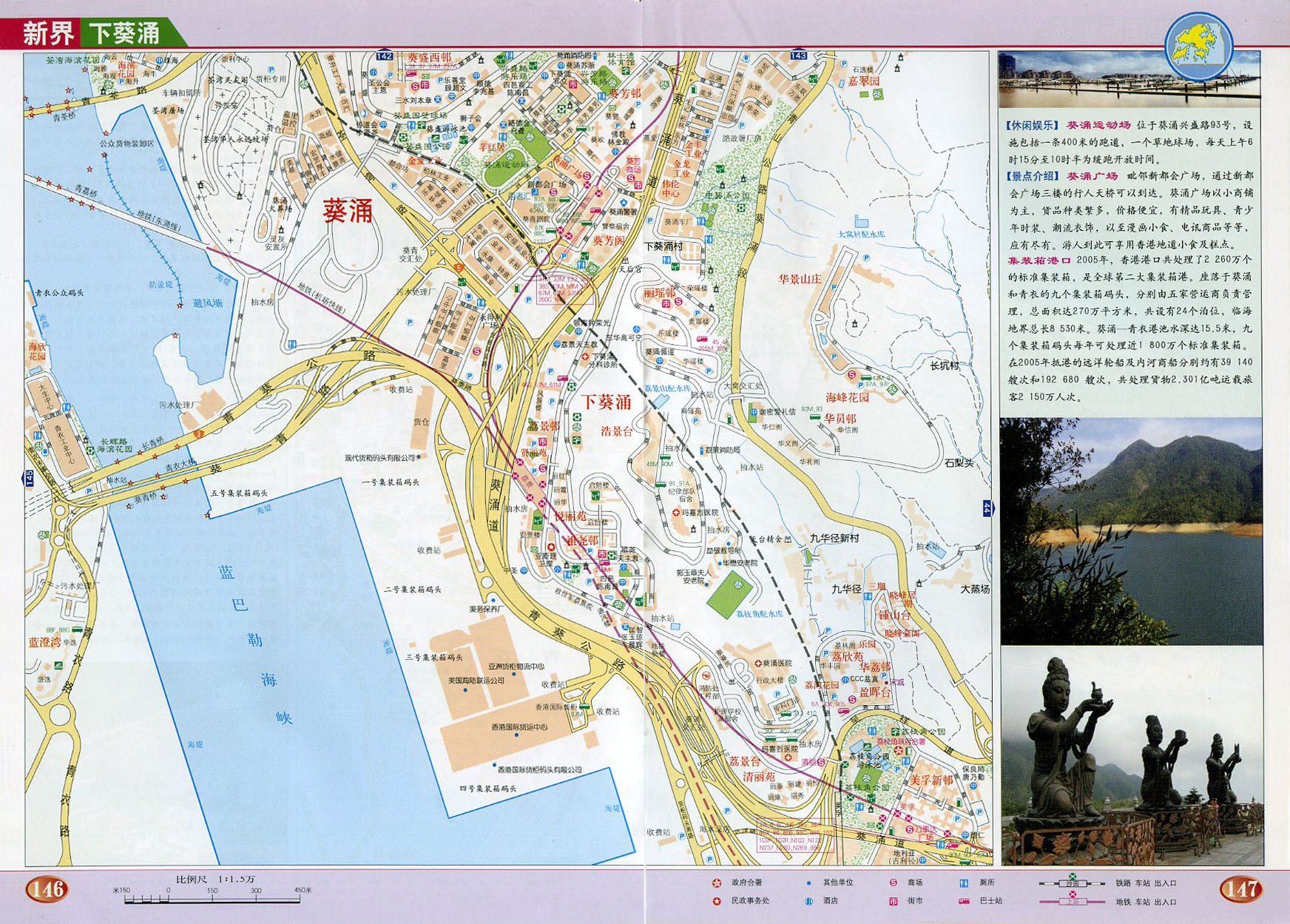Screen dimensions: 1290x924
Task: Click page link marker 142 at top
Action: coord(385,55)
